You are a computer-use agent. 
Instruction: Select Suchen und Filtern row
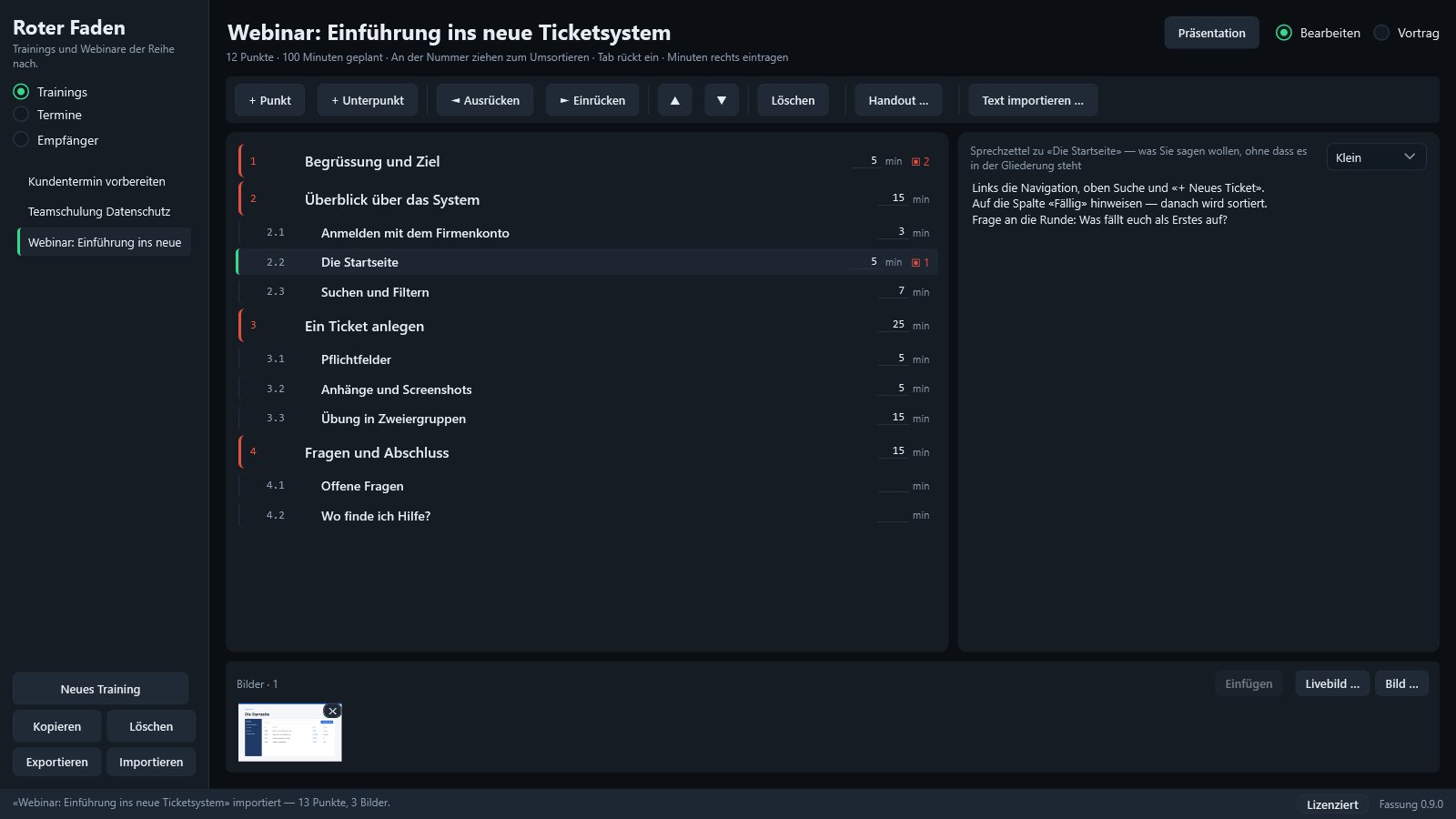(x=587, y=292)
